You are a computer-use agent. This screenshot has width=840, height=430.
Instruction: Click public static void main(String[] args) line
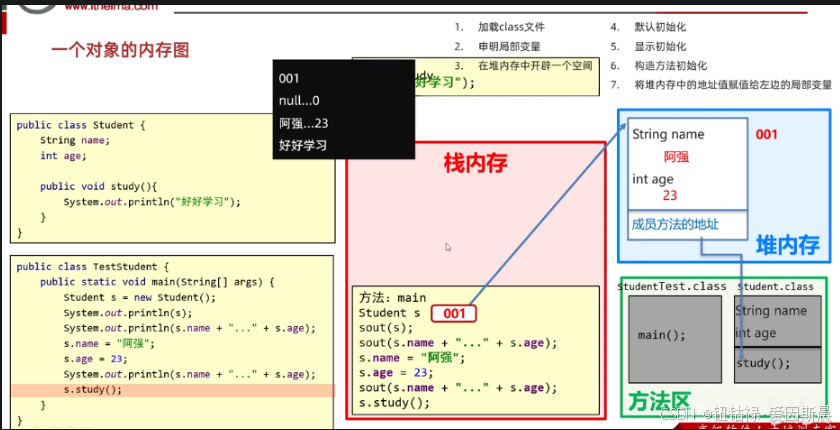click(157, 282)
